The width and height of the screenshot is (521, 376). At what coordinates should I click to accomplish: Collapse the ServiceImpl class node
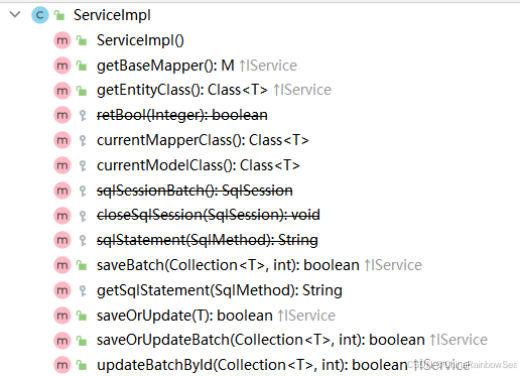[15, 14]
